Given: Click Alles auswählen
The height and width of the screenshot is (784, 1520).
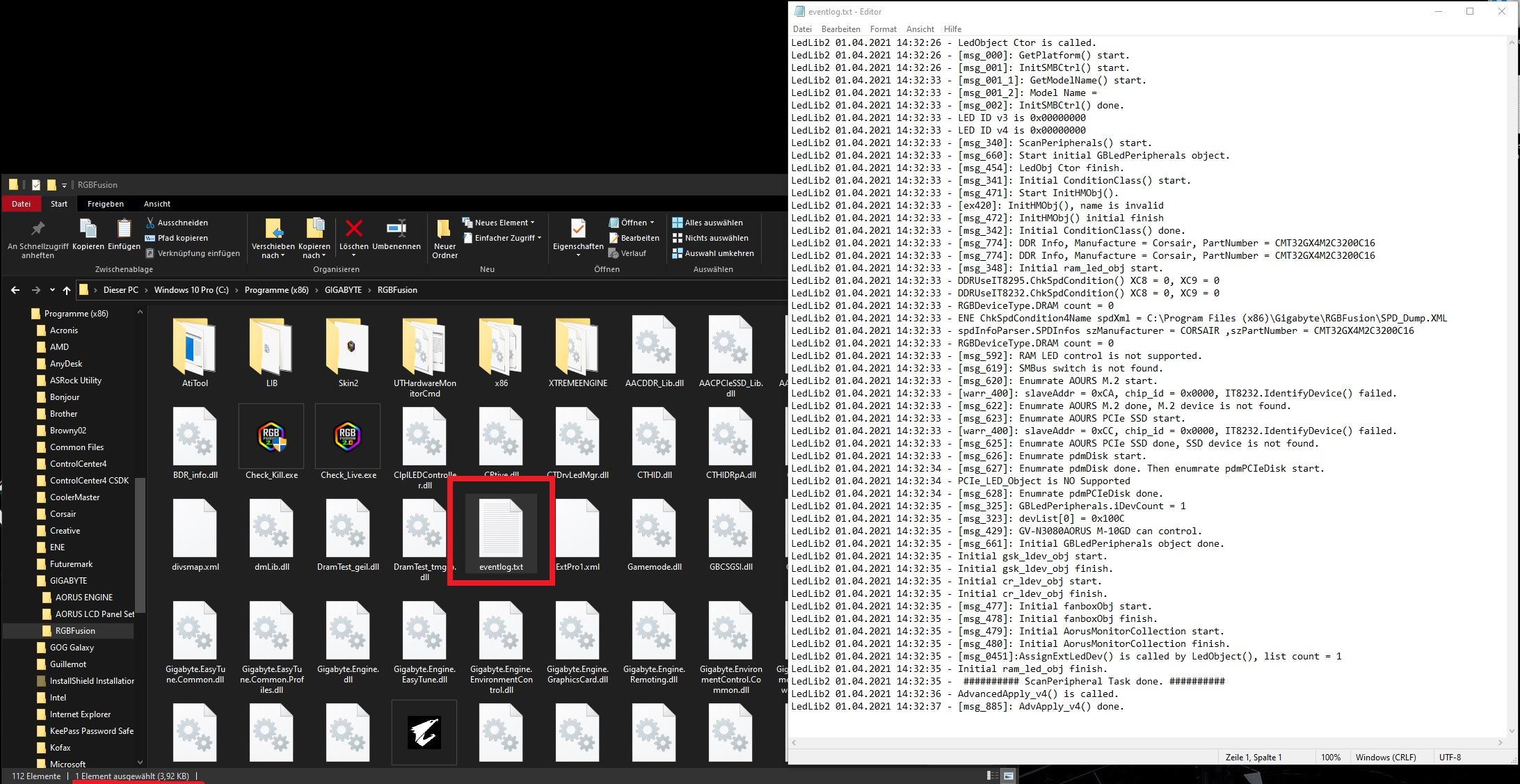Looking at the screenshot, I should tap(707, 223).
